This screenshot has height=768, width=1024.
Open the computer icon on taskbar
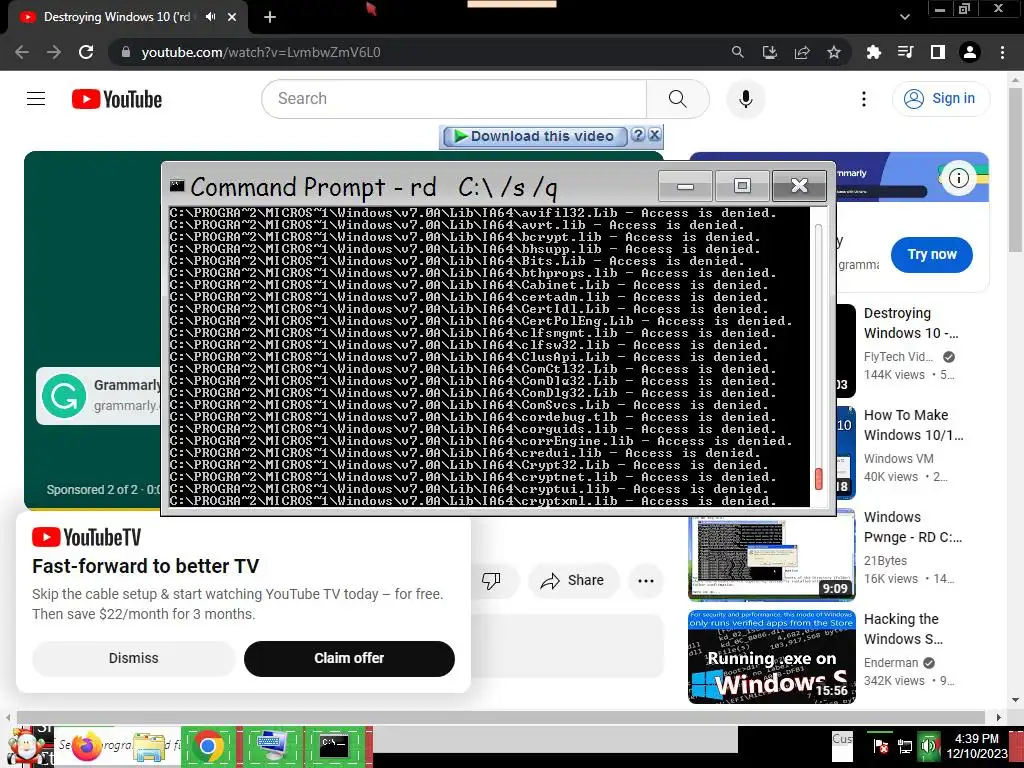[x=272, y=746]
